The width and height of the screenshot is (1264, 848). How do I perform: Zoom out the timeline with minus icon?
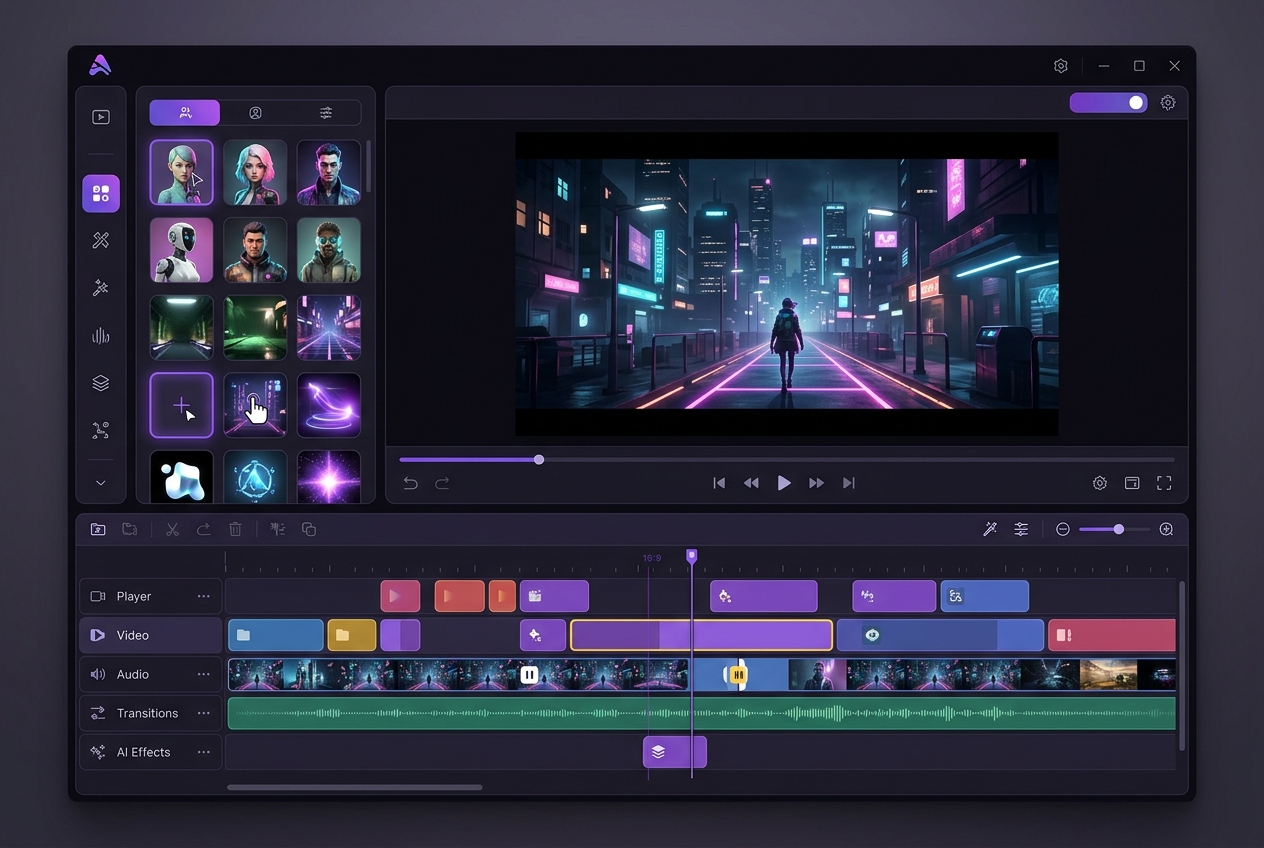pyautogui.click(x=1063, y=529)
